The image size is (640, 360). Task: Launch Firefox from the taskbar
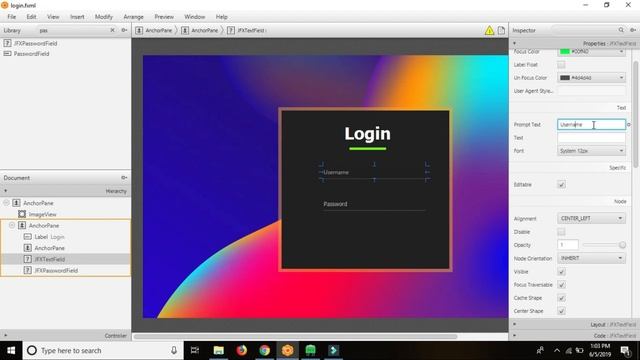[242, 351]
